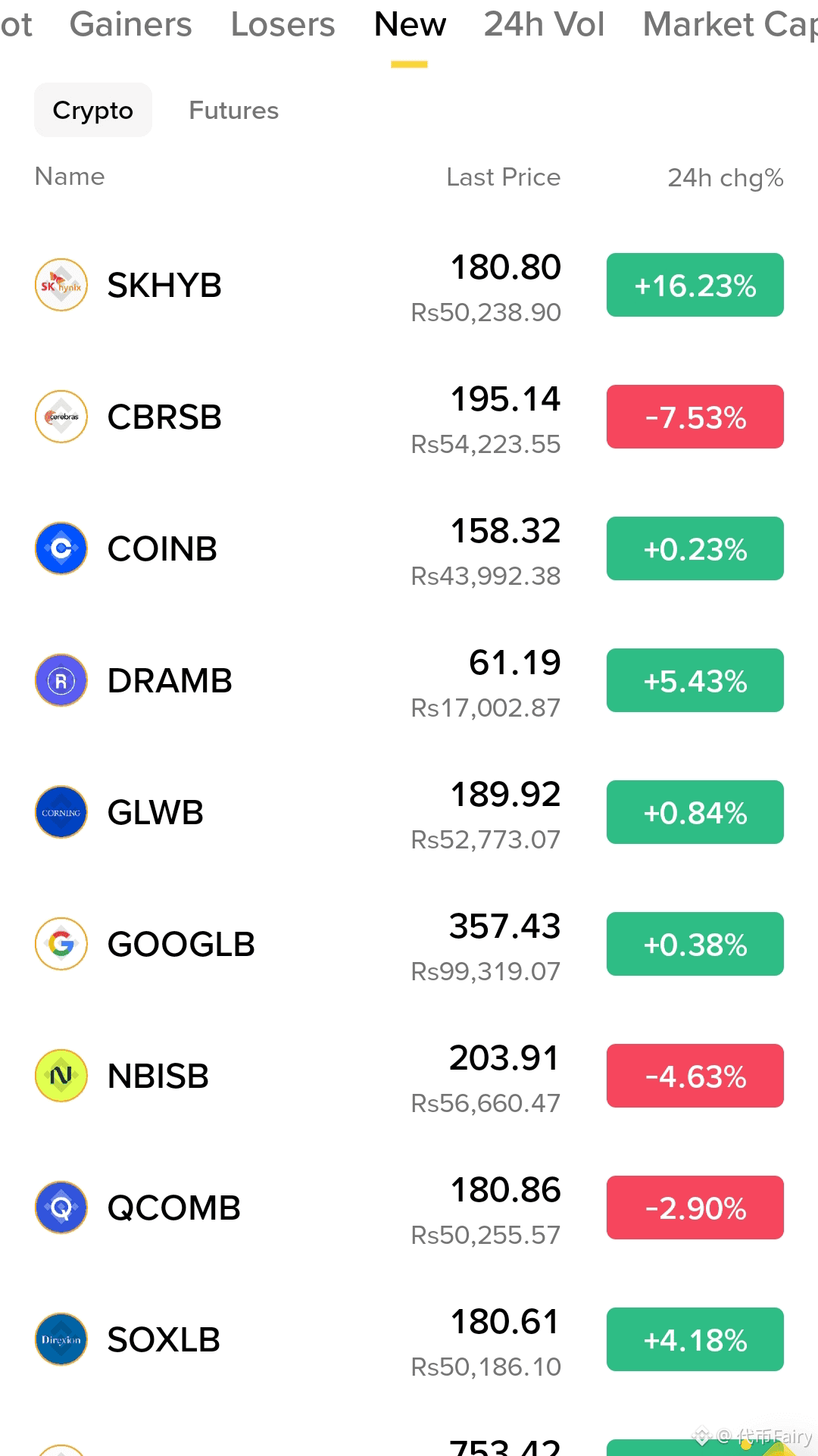
Task: Sort by Last Price column
Action: [x=504, y=177]
